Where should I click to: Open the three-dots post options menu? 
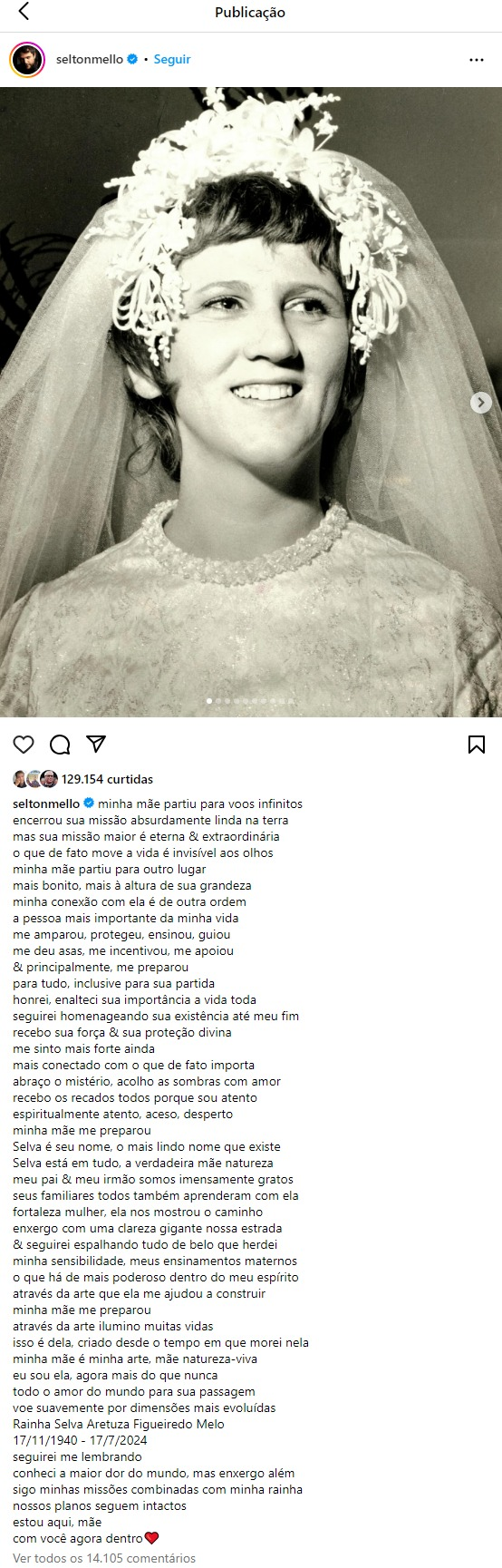[x=477, y=60]
